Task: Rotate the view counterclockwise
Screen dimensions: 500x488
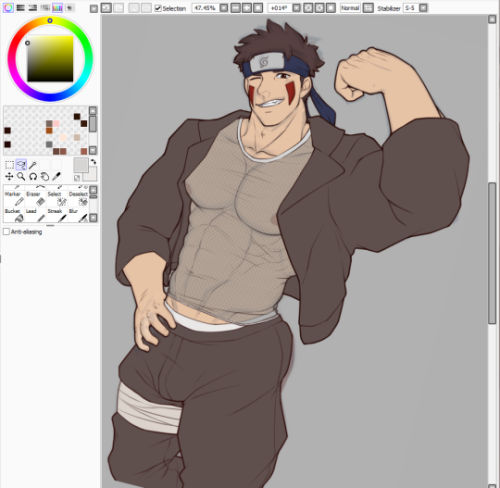Action: [308, 8]
